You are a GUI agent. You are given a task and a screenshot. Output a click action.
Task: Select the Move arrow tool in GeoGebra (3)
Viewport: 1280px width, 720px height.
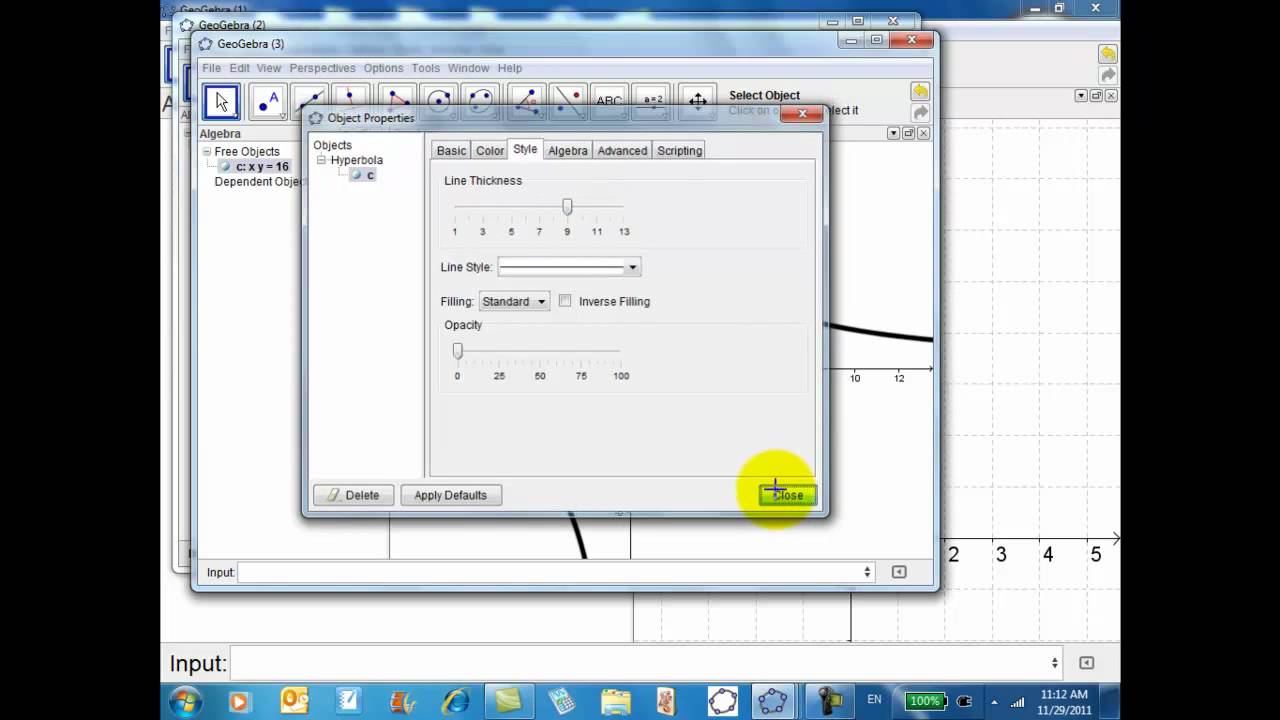(x=221, y=102)
